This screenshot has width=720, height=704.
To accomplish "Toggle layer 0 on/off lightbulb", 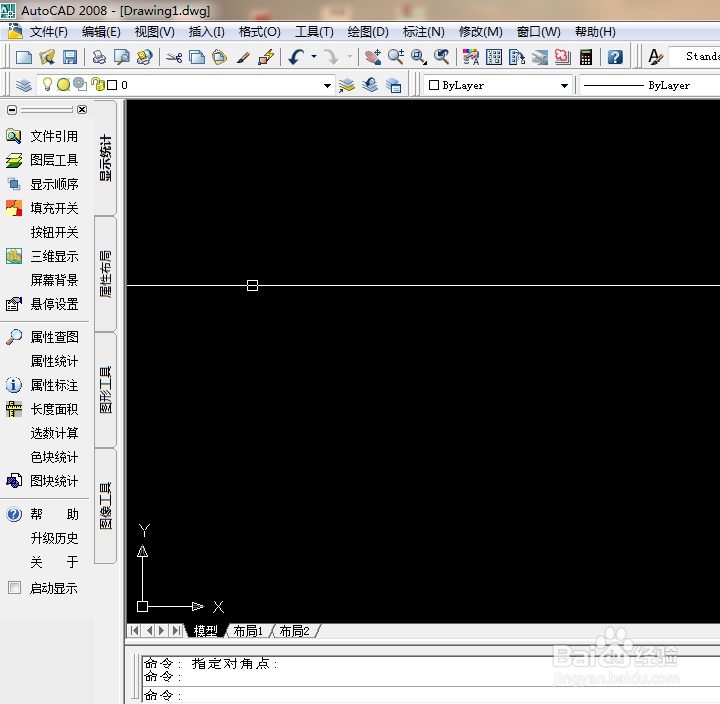I will tap(47, 84).
